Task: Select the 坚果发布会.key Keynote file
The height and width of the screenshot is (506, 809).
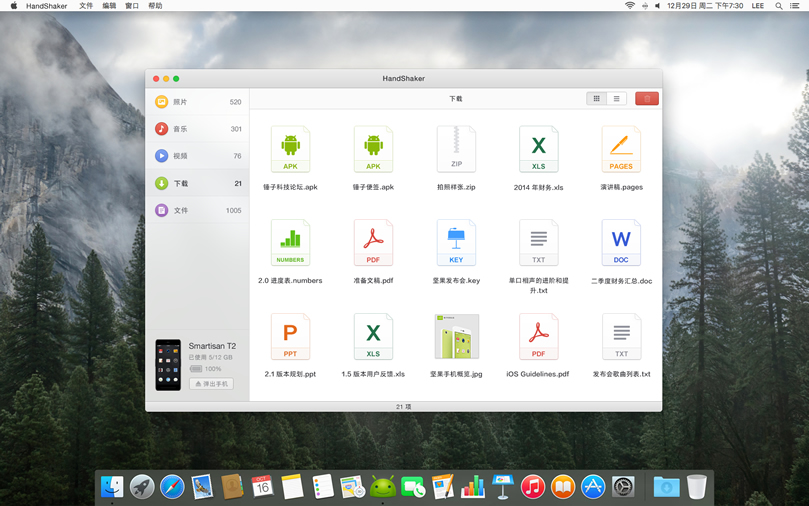Action: (x=456, y=243)
